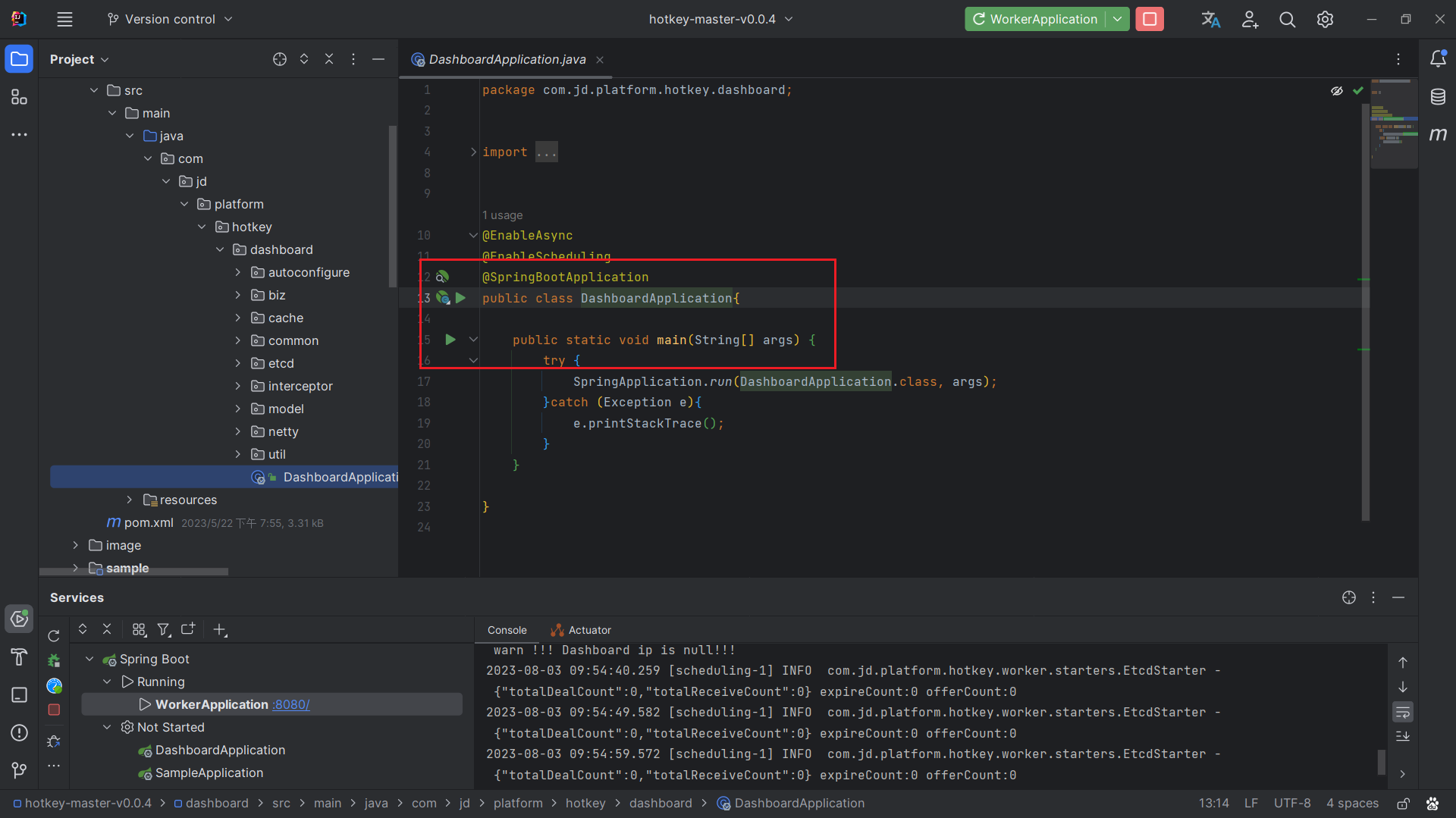Click the hotkey breadcrumb in navigation bar
This screenshot has height=818, width=1456.
click(585, 804)
